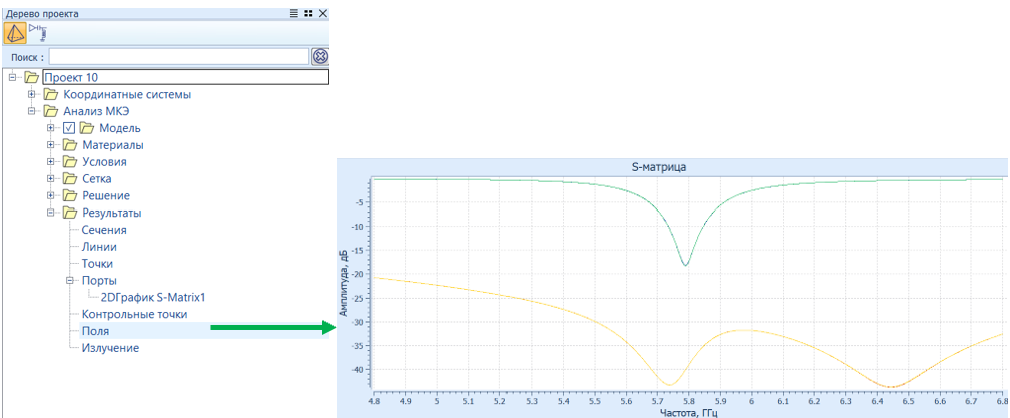
Task: Click the Сетка folder icon
Action: coord(70,179)
